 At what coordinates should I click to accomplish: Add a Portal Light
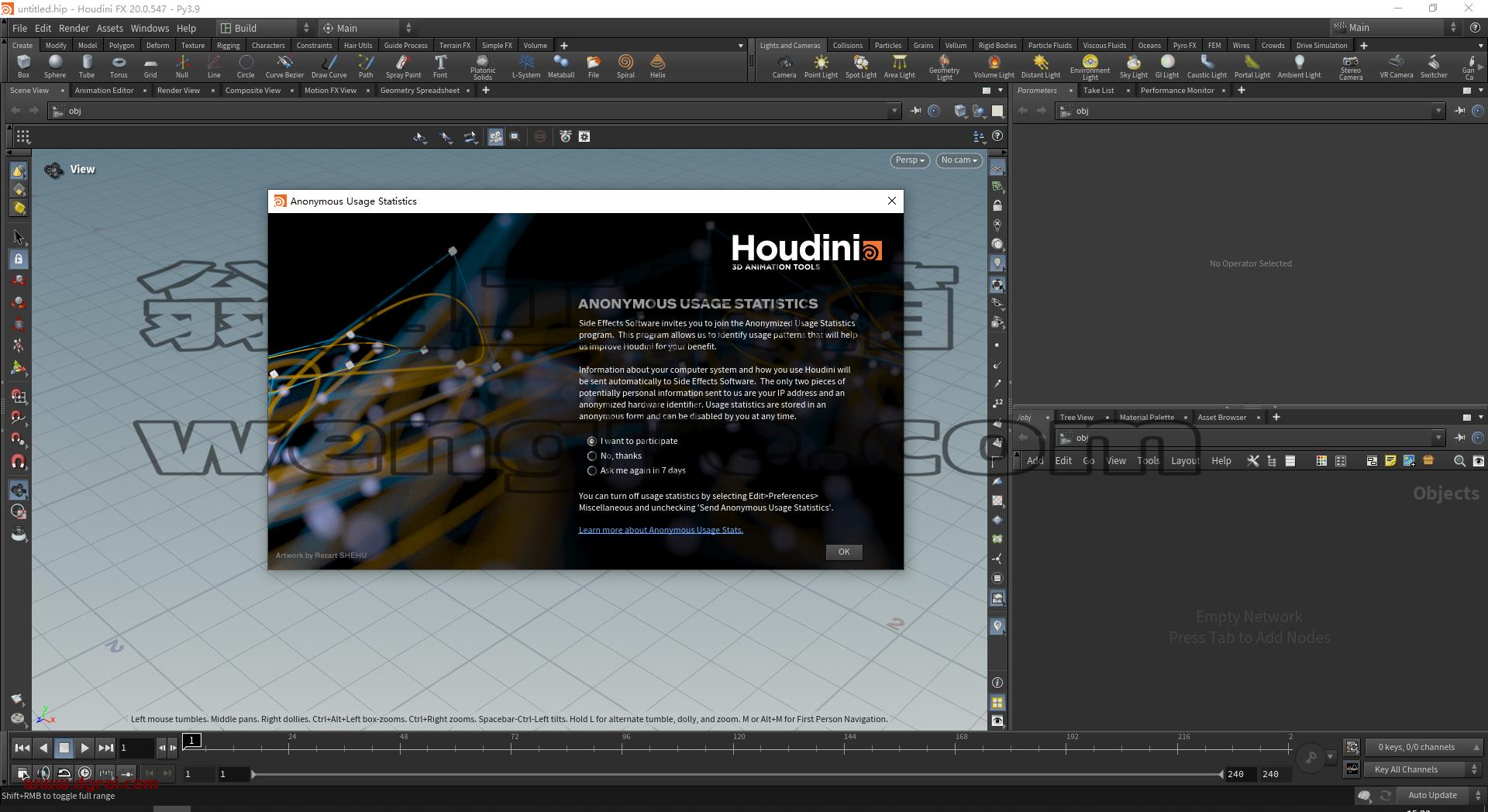[x=1252, y=67]
